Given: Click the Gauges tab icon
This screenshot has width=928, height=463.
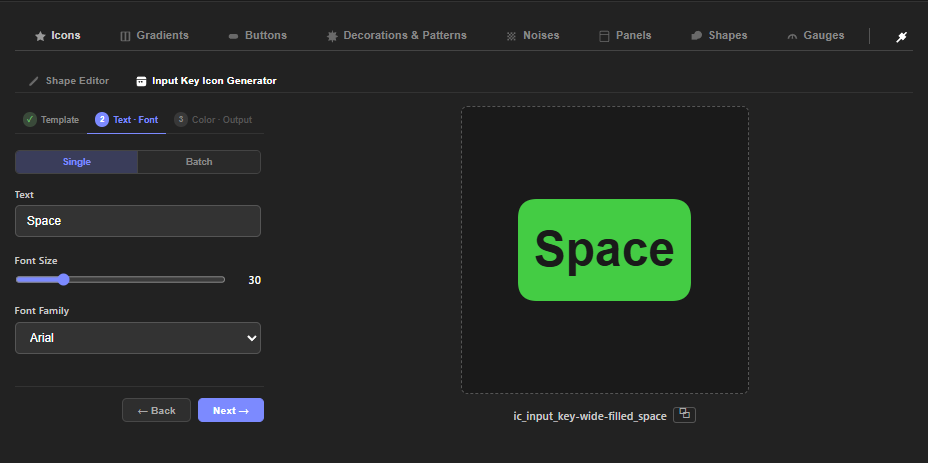Looking at the screenshot, I should (x=792, y=36).
